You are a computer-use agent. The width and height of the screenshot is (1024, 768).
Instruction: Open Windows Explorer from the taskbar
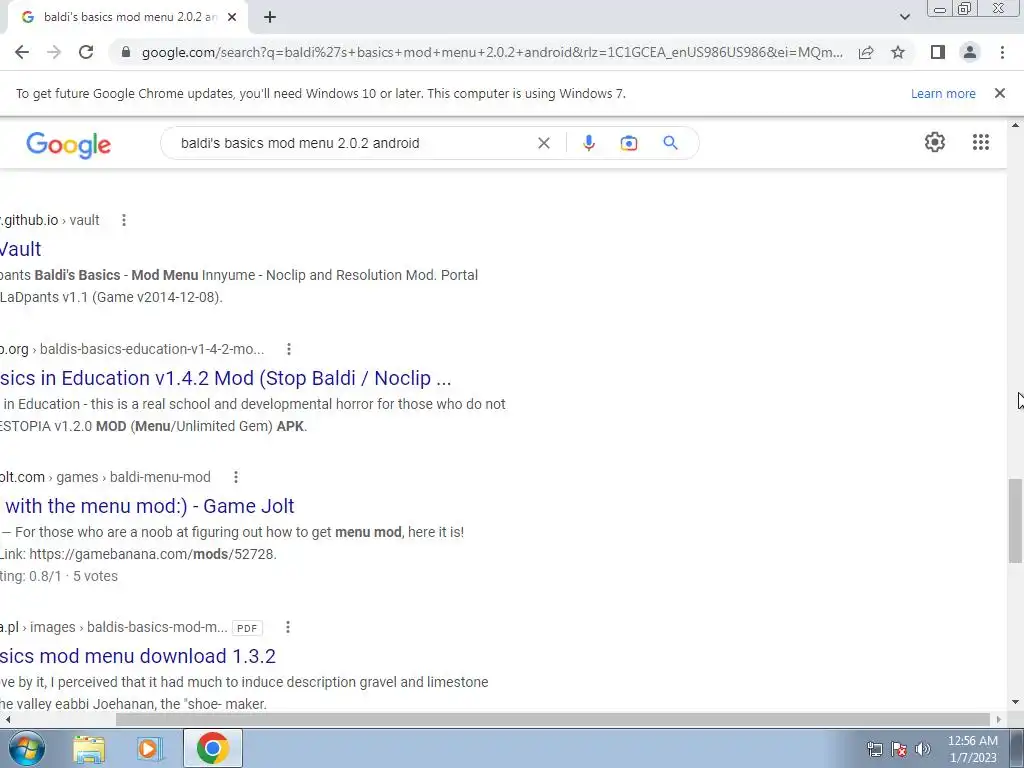(x=89, y=748)
